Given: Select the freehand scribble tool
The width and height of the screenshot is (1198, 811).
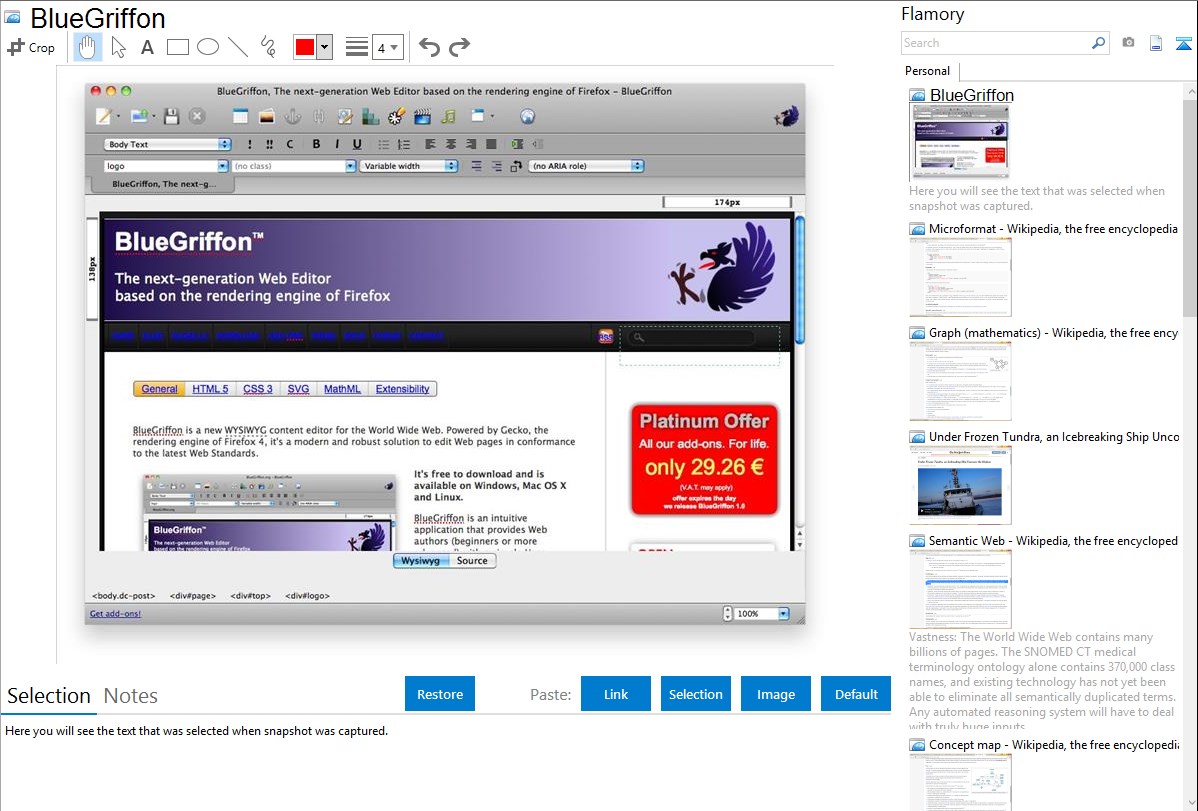Looking at the screenshot, I should coord(268,47).
